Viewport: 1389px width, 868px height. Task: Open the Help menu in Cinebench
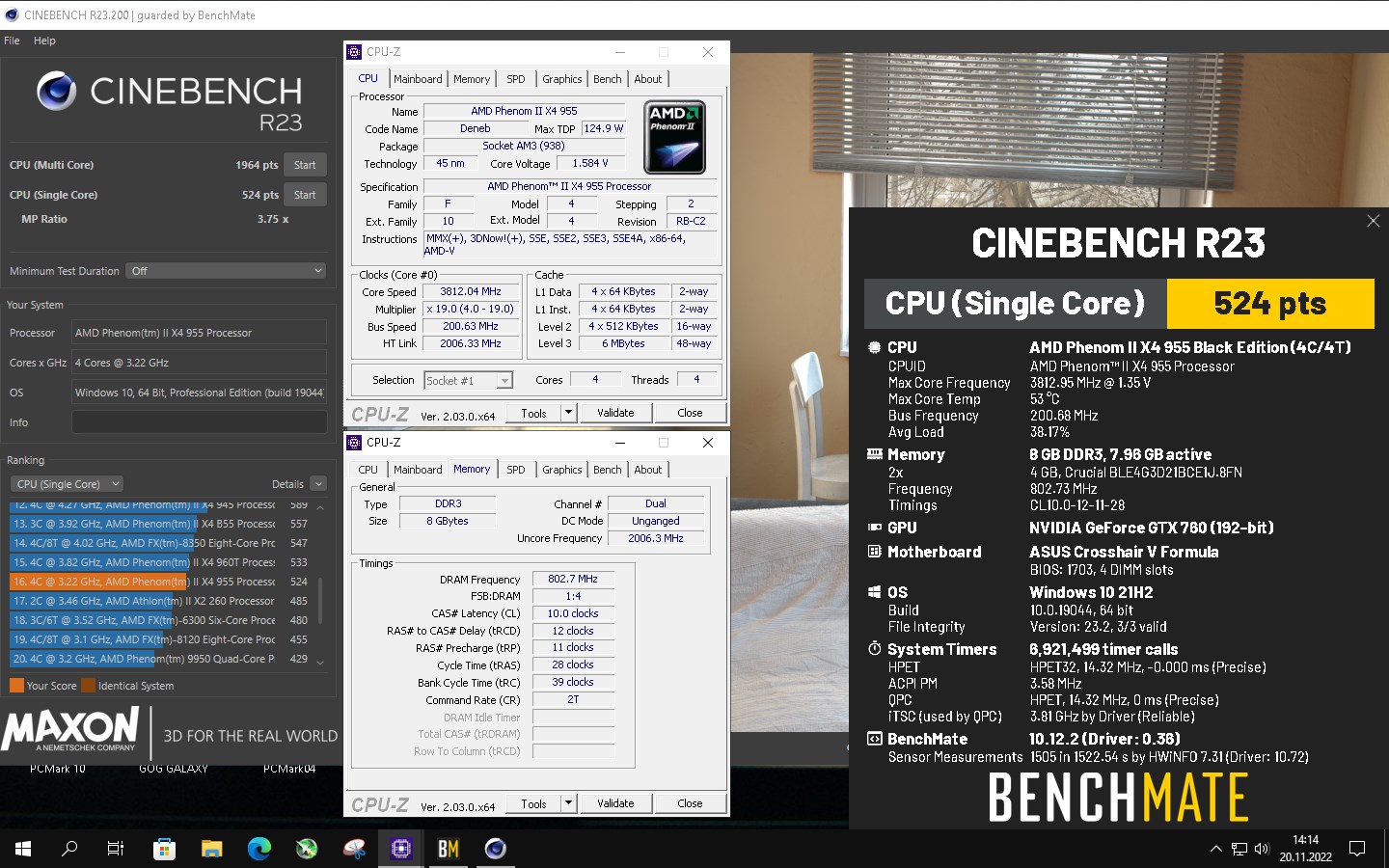(44, 41)
